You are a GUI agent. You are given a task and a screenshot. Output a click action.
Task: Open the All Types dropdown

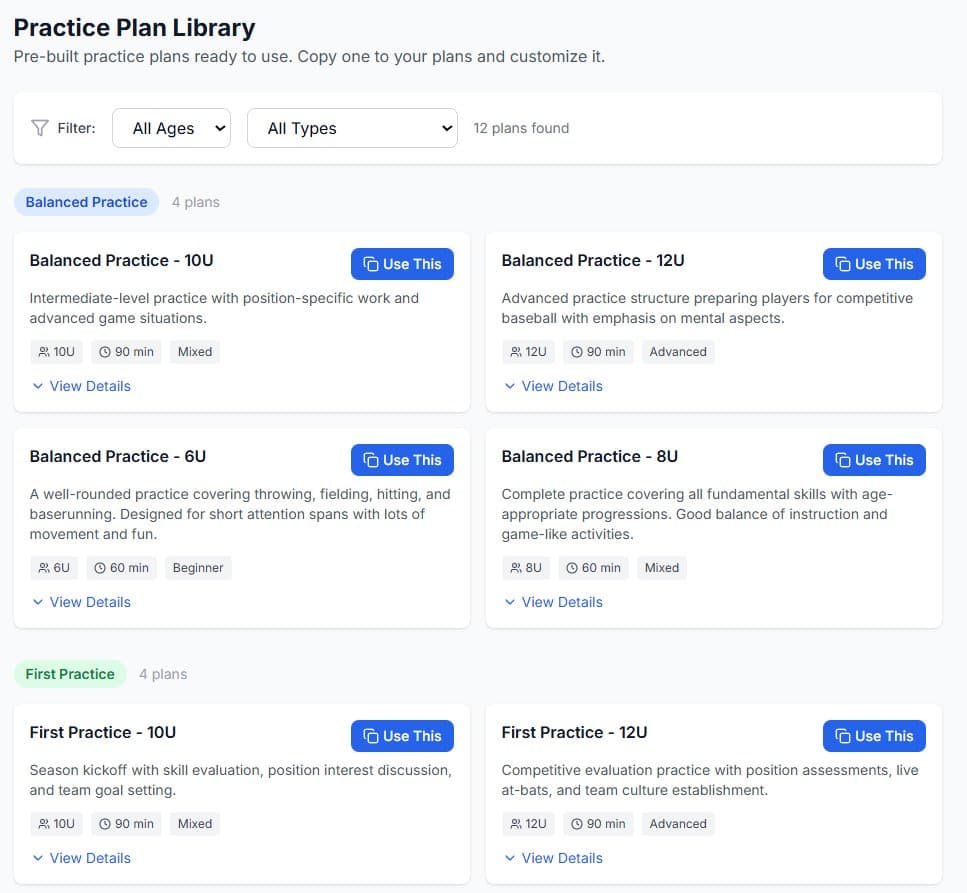point(352,127)
